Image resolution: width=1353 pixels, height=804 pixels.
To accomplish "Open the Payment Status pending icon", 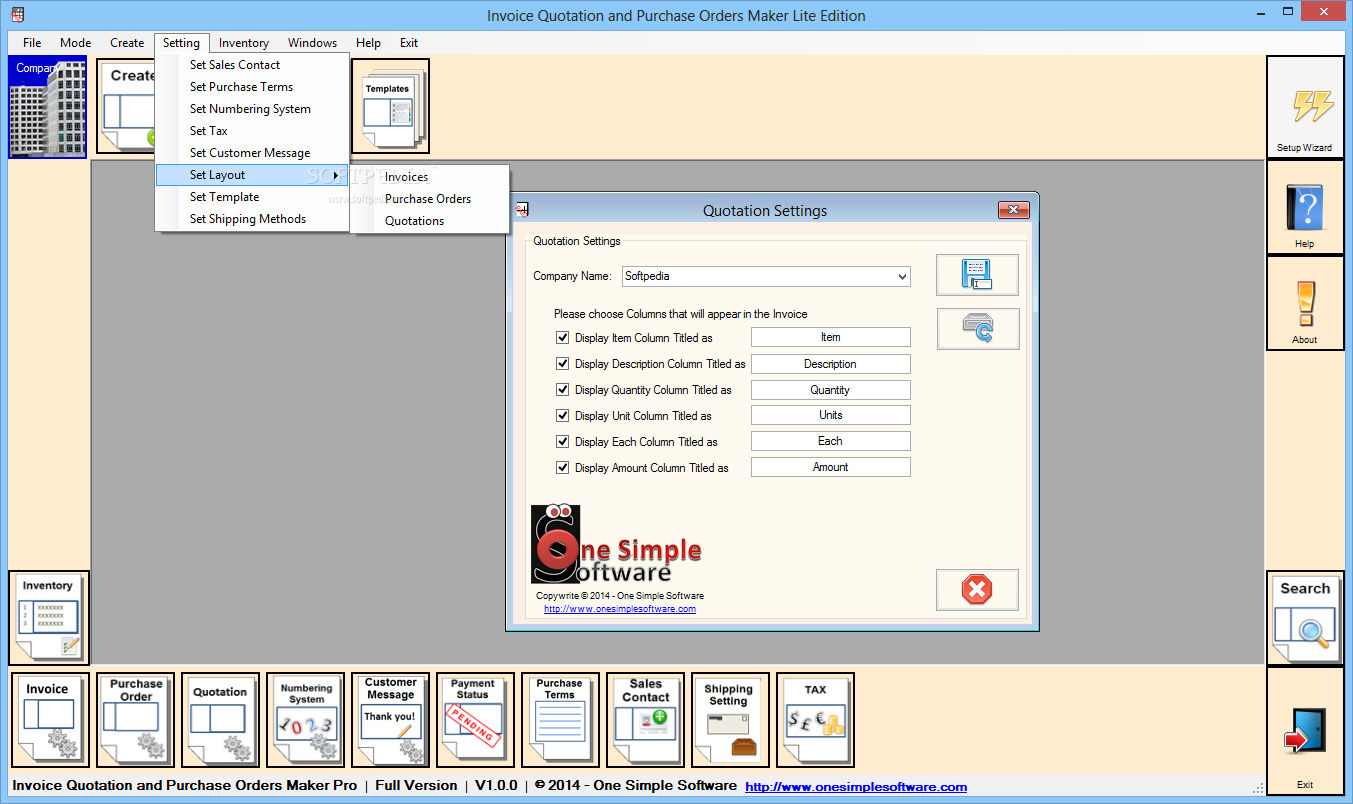I will click(474, 720).
